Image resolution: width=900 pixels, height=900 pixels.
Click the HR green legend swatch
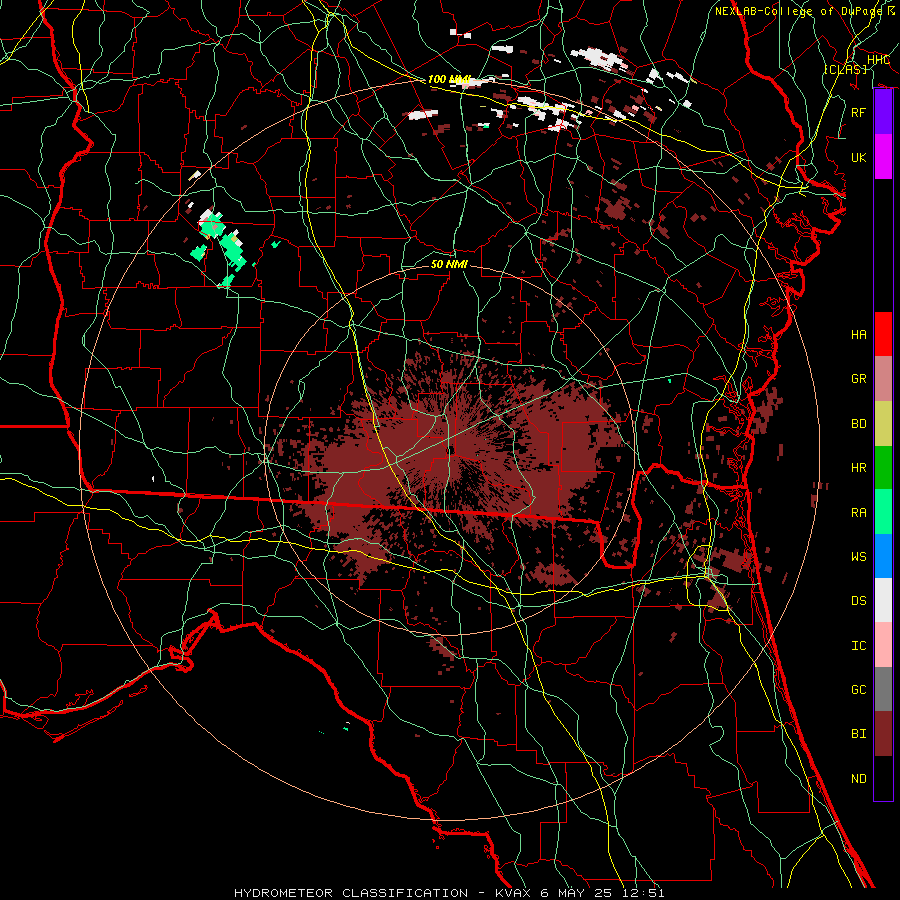coord(883,467)
